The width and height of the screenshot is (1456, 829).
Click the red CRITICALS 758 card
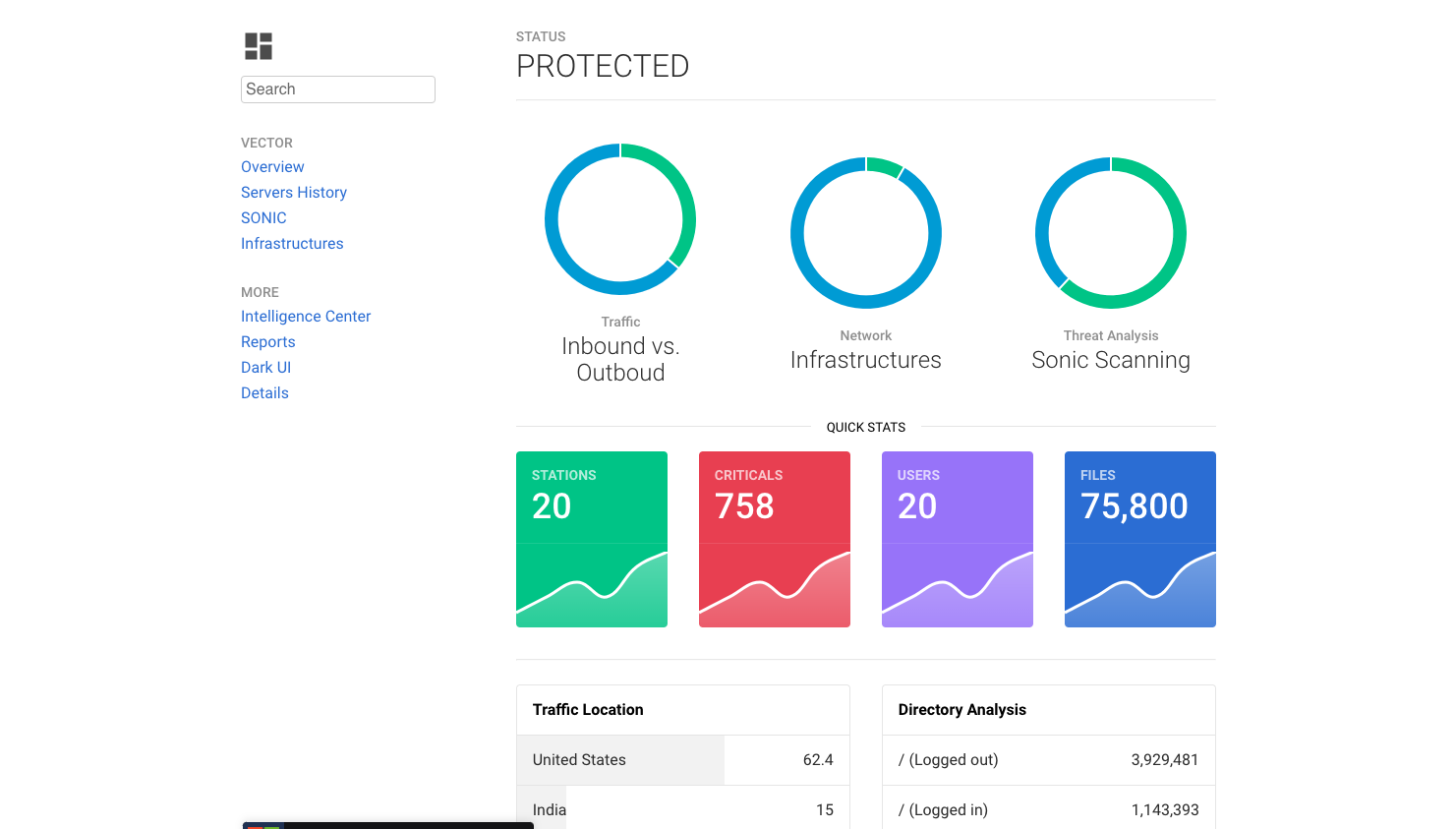tap(774, 539)
